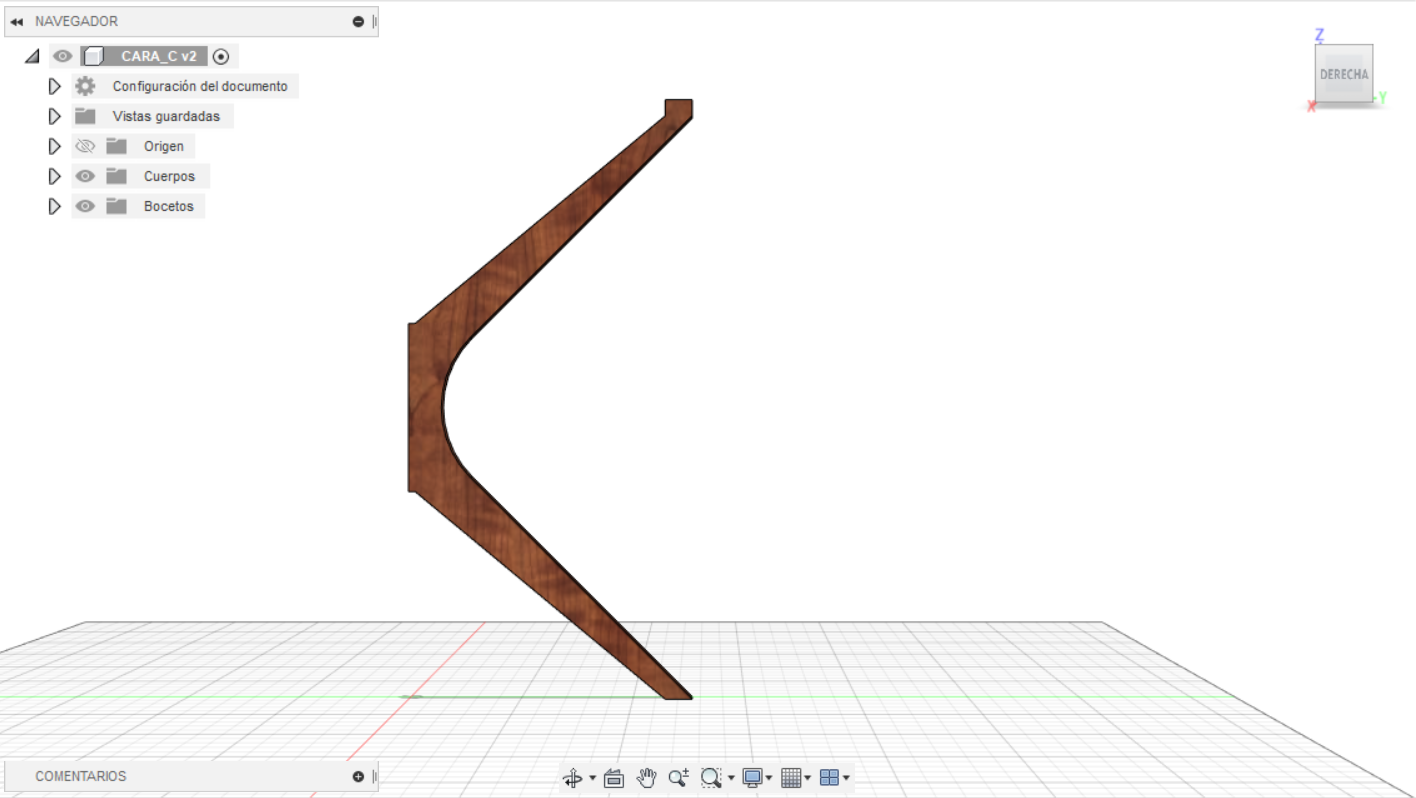Open the Viewports layout icon

829,777
